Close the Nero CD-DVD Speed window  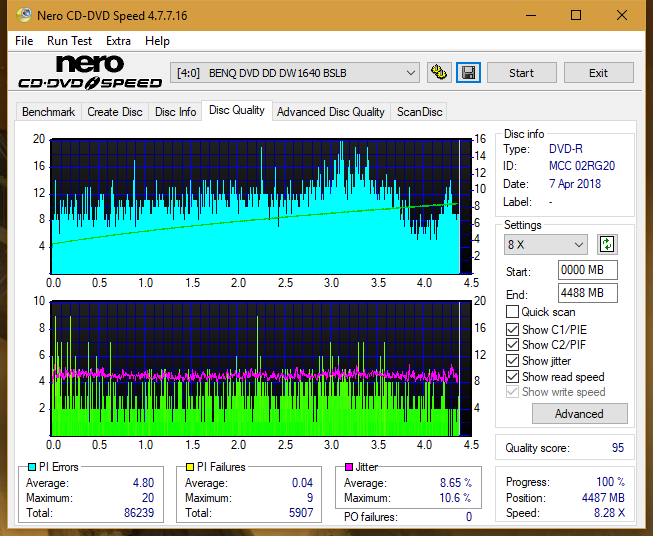pyautogui.click(x=622, y=16)
